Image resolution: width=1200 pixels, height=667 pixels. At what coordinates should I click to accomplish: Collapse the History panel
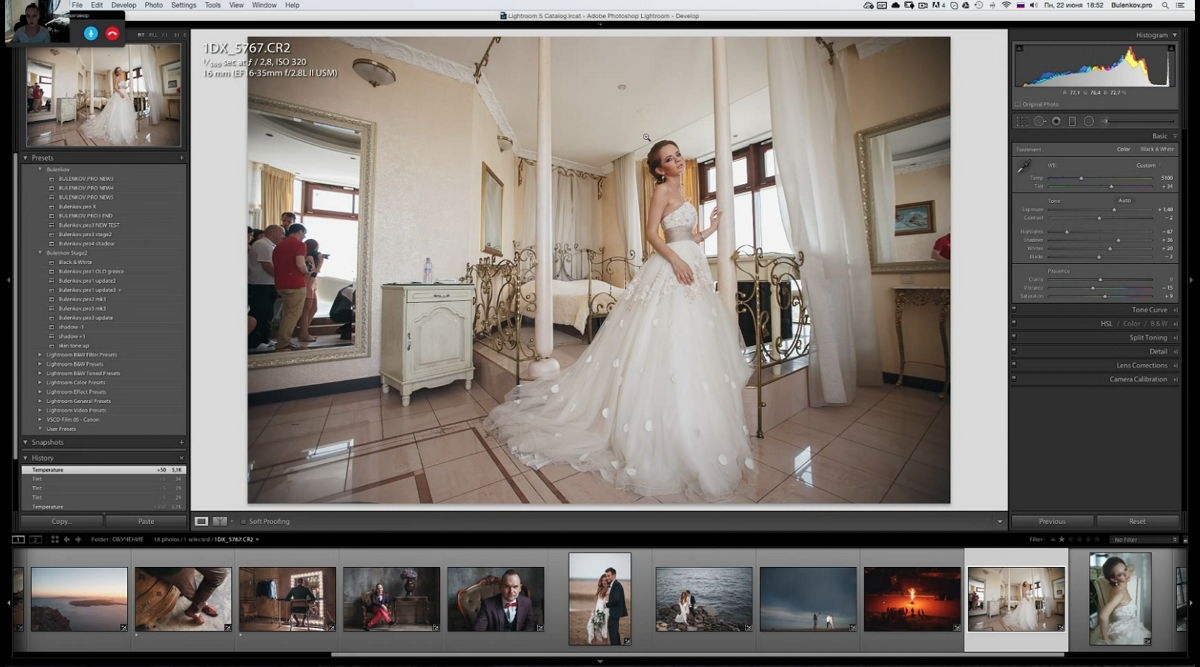pyautogui.click(x=26, y=458)
